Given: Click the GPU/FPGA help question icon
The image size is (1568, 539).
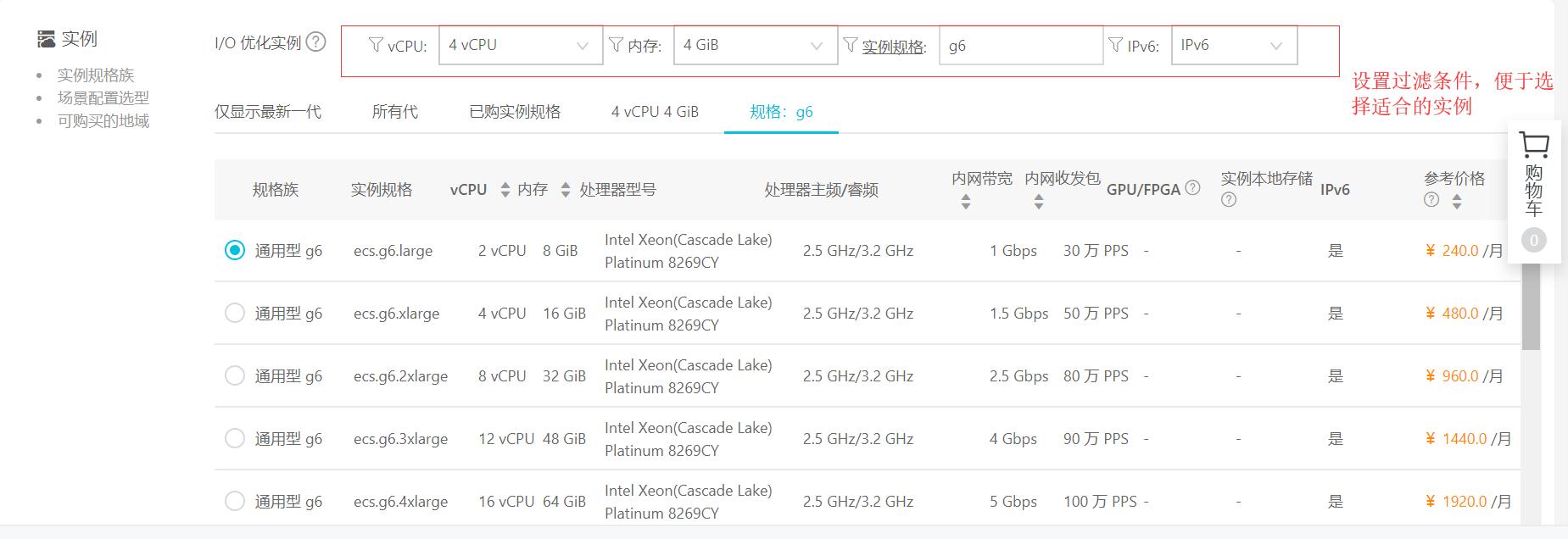Looking at the screenshot, I should [x=1192, y=188].
